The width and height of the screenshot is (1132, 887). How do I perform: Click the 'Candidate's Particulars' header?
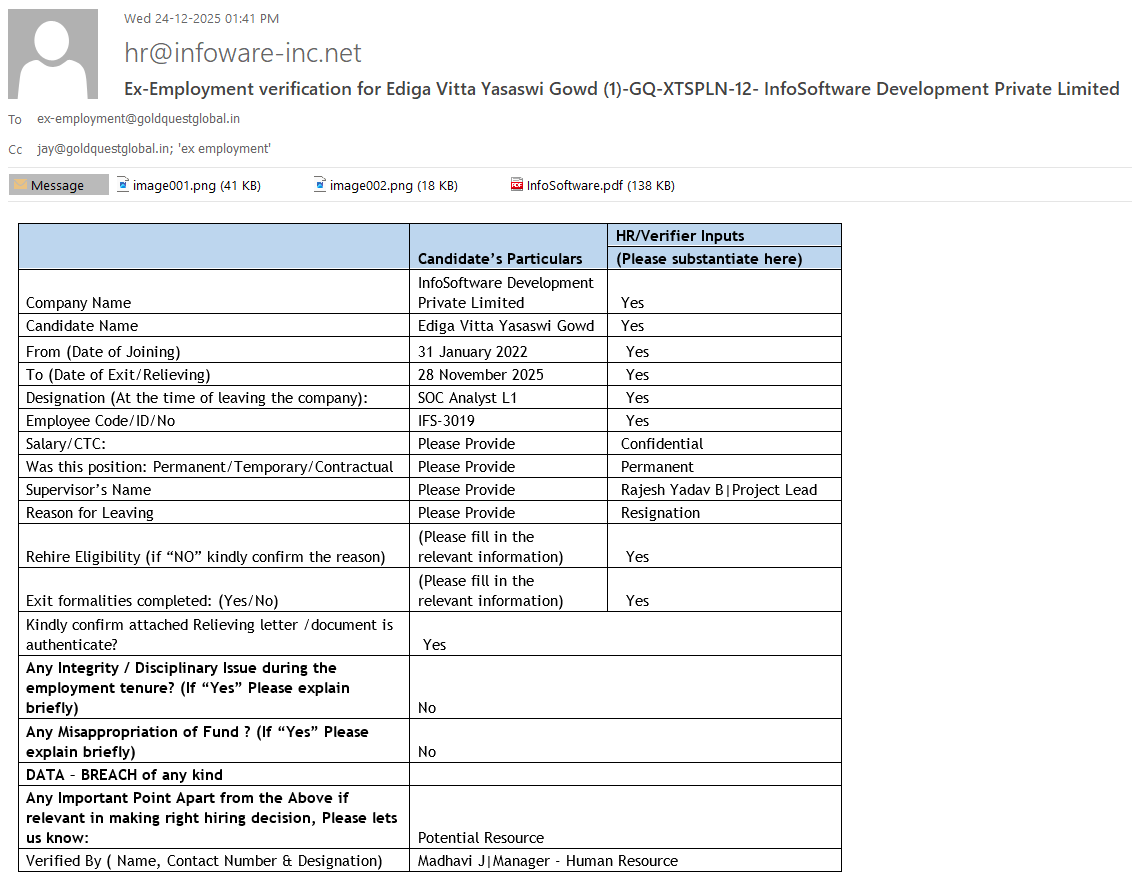pos(500,258)
